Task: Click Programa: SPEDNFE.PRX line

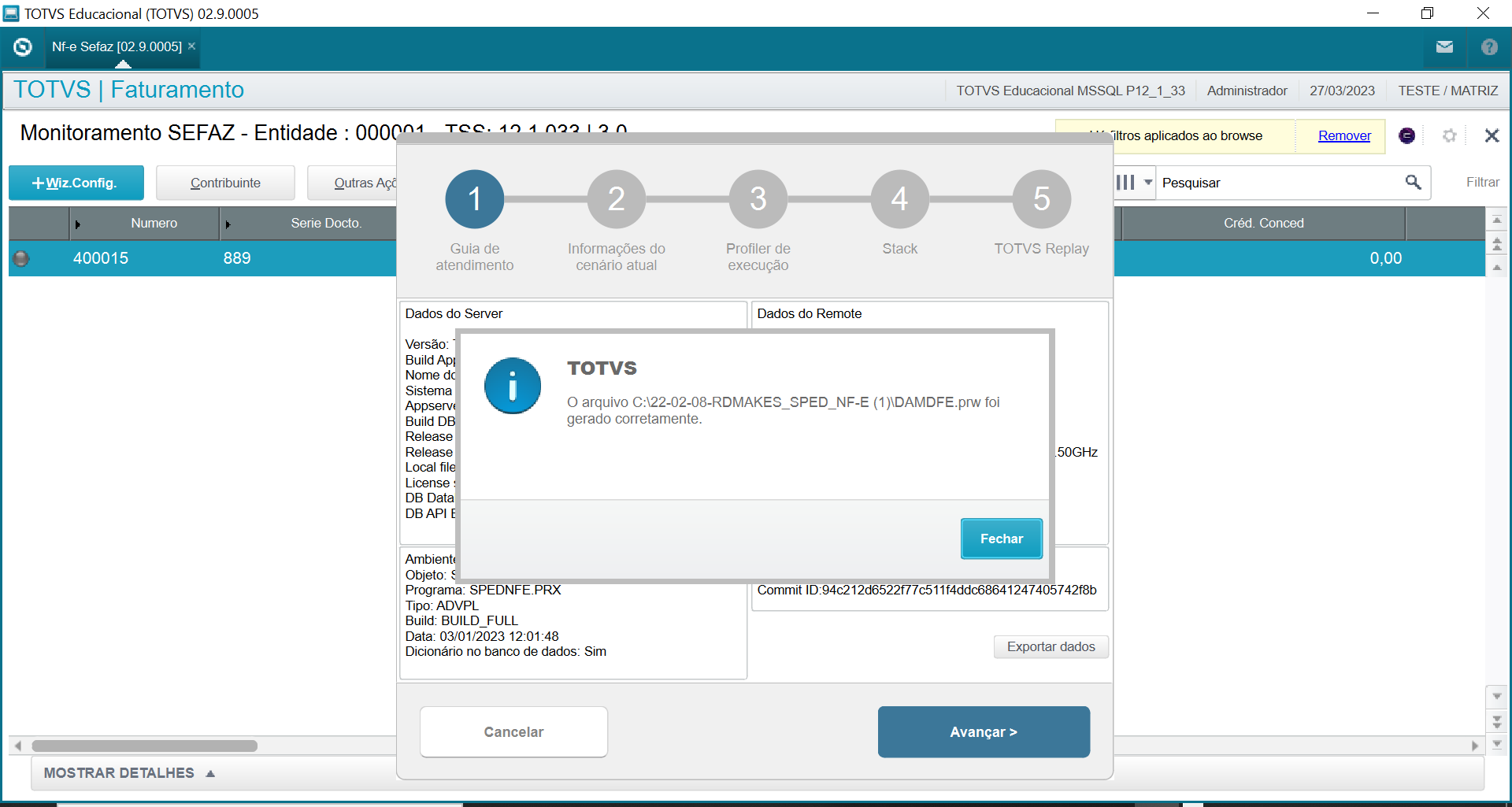Action: 483,590
